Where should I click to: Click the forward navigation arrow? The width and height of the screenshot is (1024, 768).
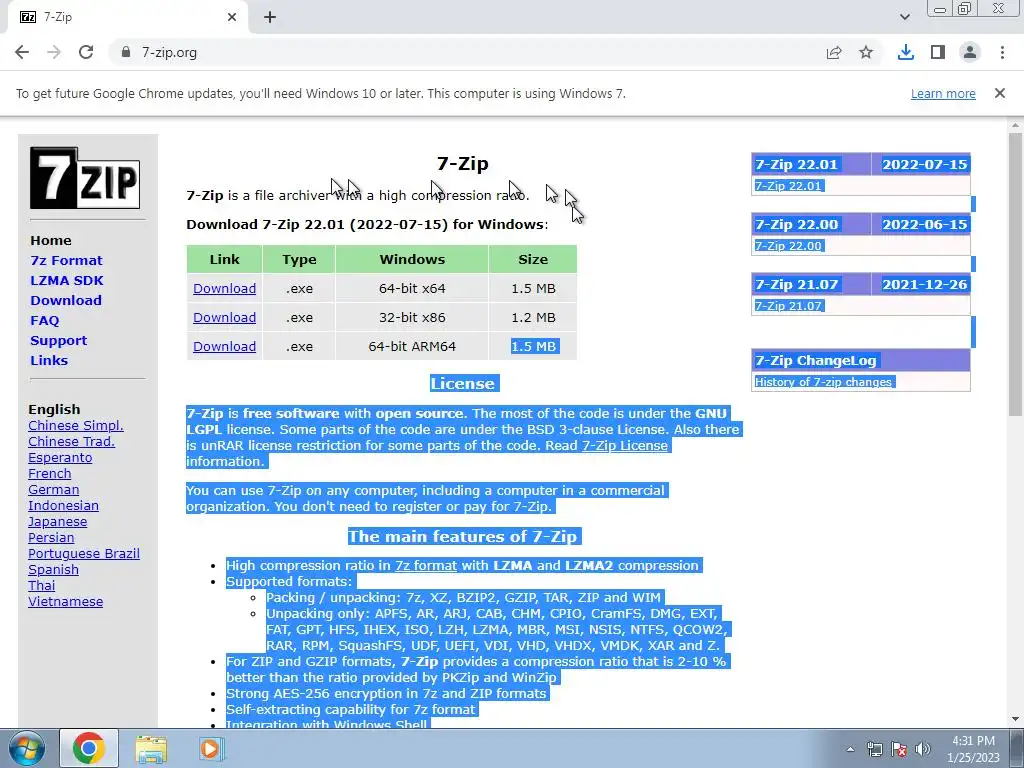pos(54,52)
